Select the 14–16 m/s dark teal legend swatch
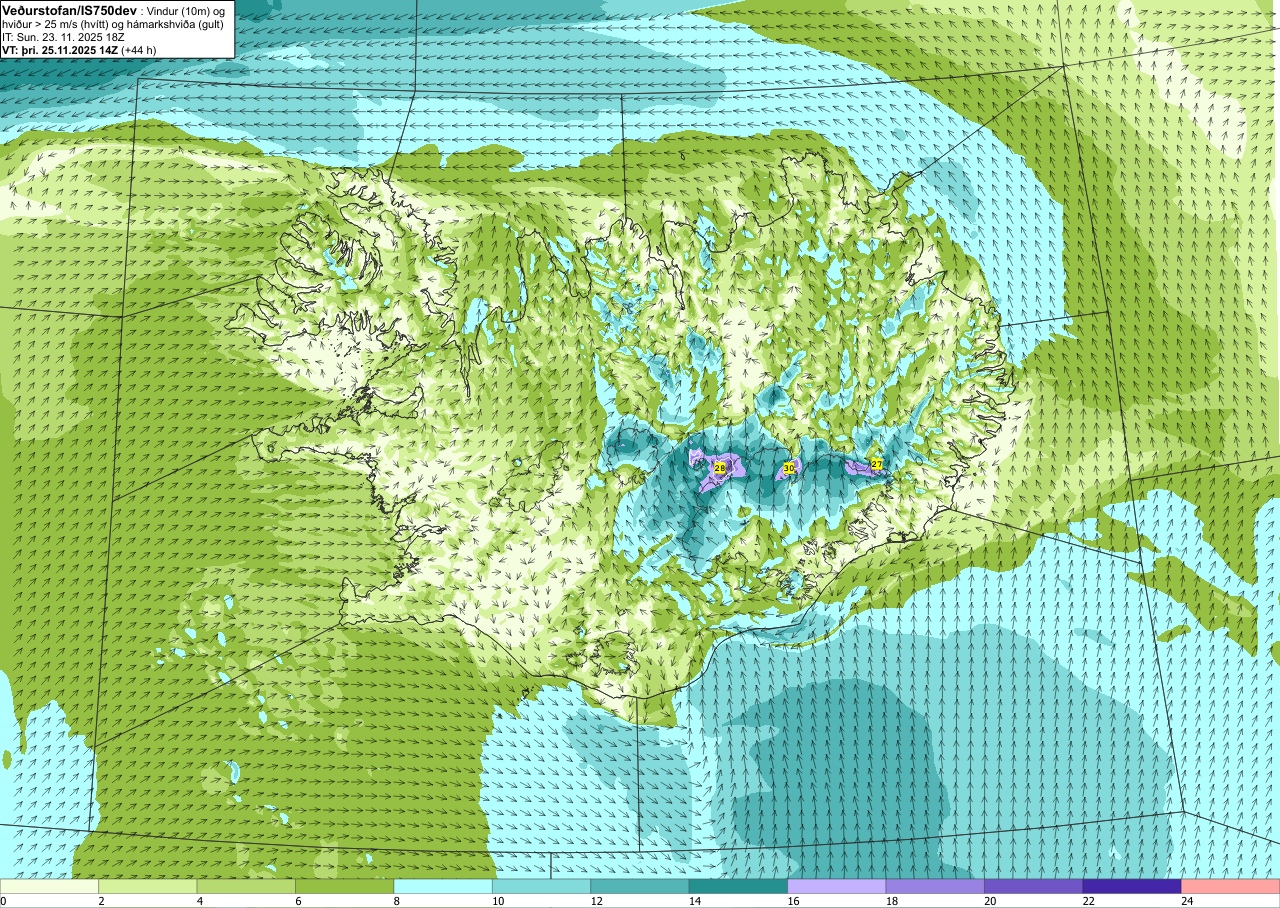Image resolution: width=1280 pixels, height=908 pixels. (738, 886)
